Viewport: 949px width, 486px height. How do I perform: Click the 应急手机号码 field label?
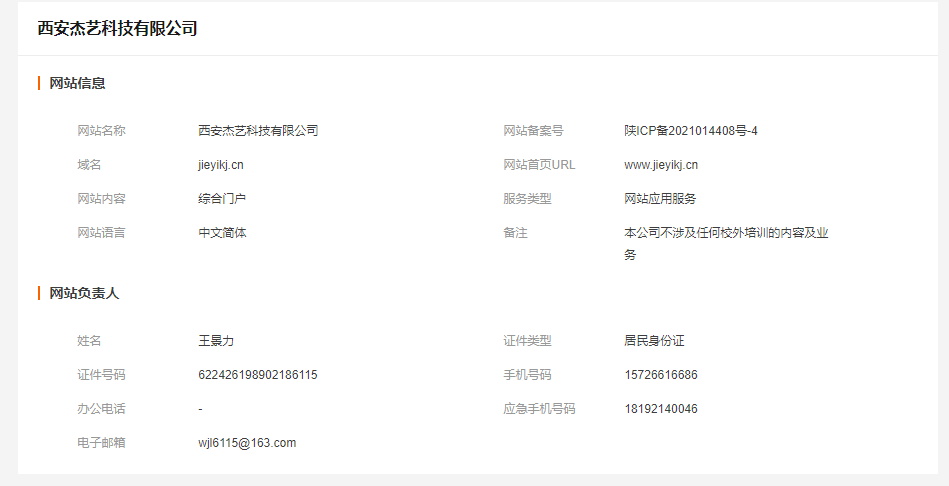[539, 409]
